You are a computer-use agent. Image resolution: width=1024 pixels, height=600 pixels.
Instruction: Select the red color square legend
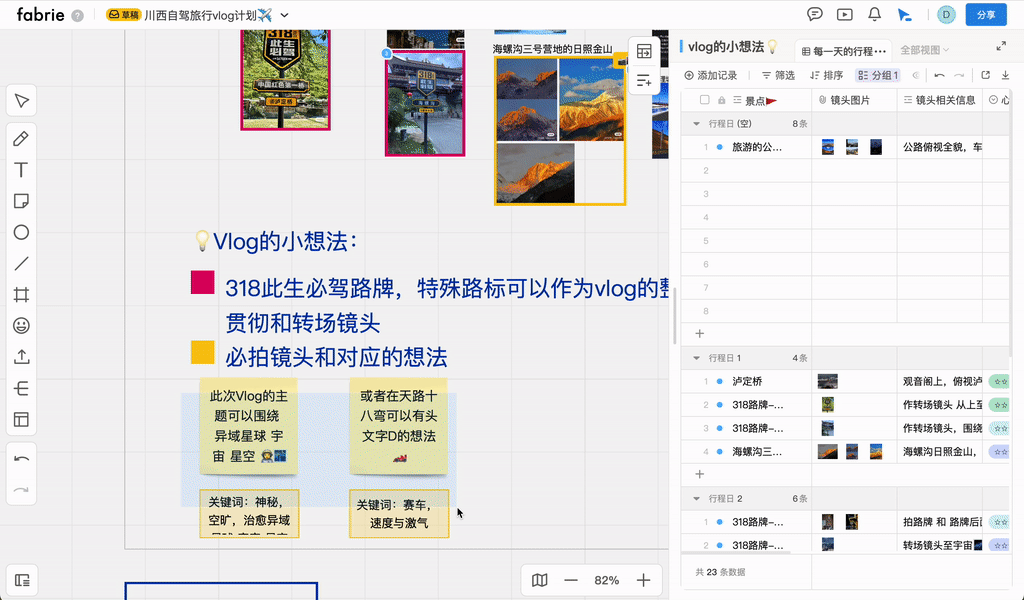point(202,282)
